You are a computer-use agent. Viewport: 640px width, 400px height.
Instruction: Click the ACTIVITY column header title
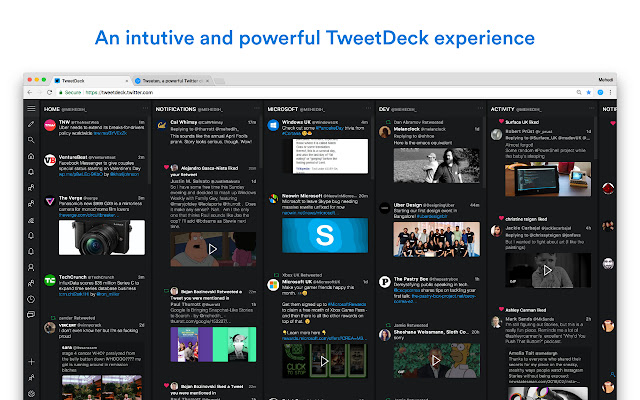(x=502, y=109)
